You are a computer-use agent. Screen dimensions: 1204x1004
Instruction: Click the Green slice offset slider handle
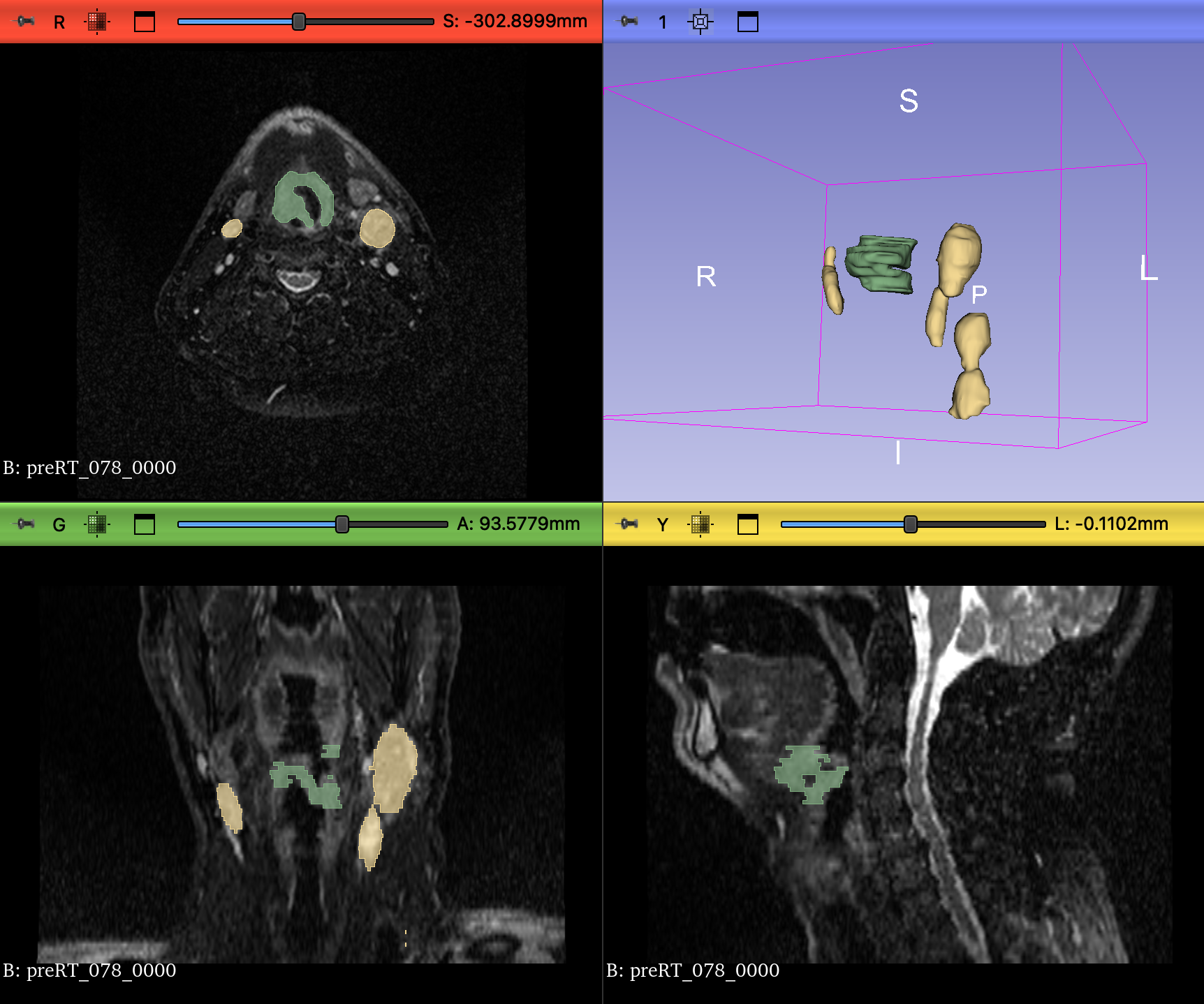[x=342, y=524]
